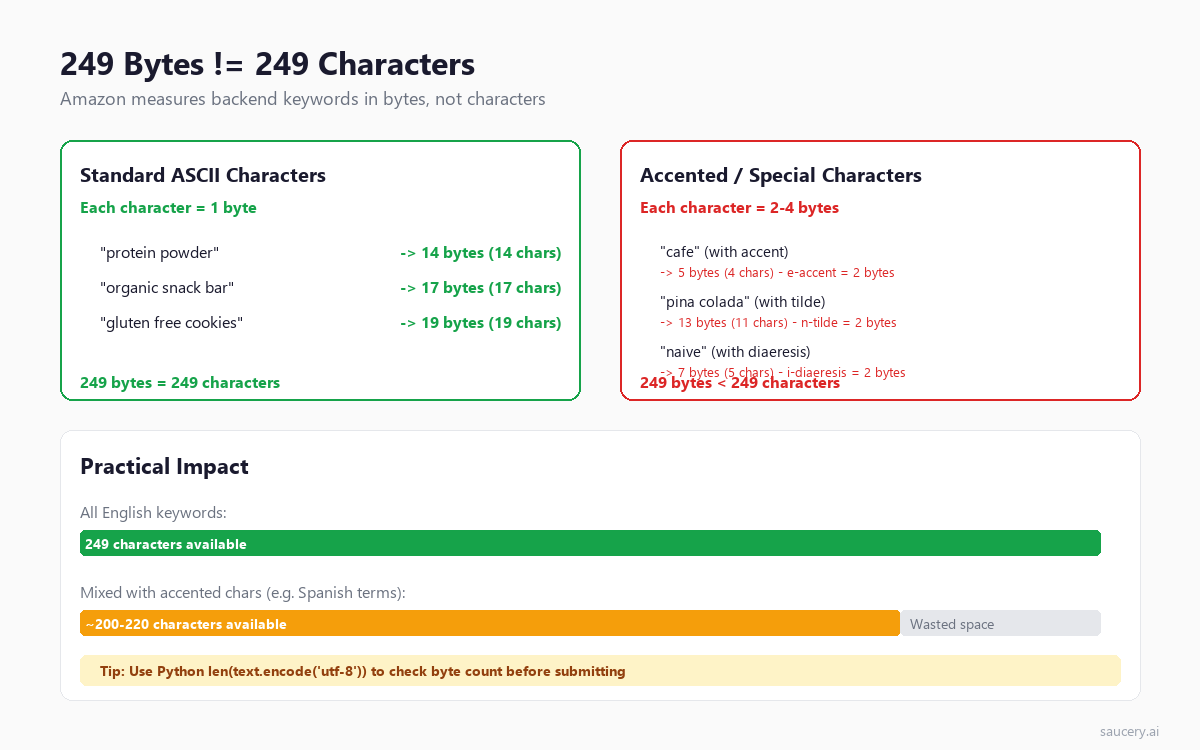This screenshot has width=1200, height=750.
Task: Click "Each character = 2-4 bytes" text
Action: (x=739, y=208)
